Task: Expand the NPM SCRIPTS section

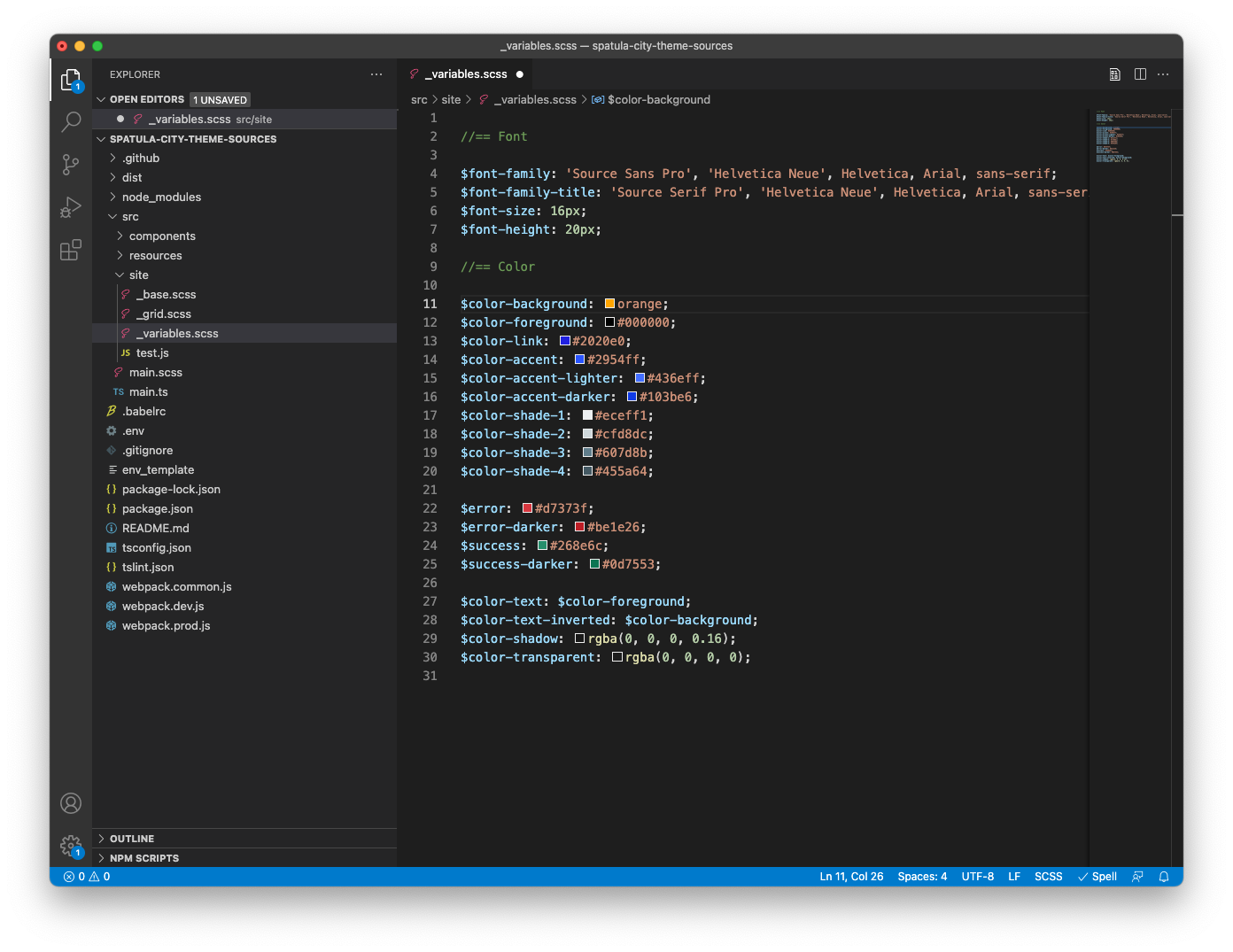Action: (x=144, y=858)
